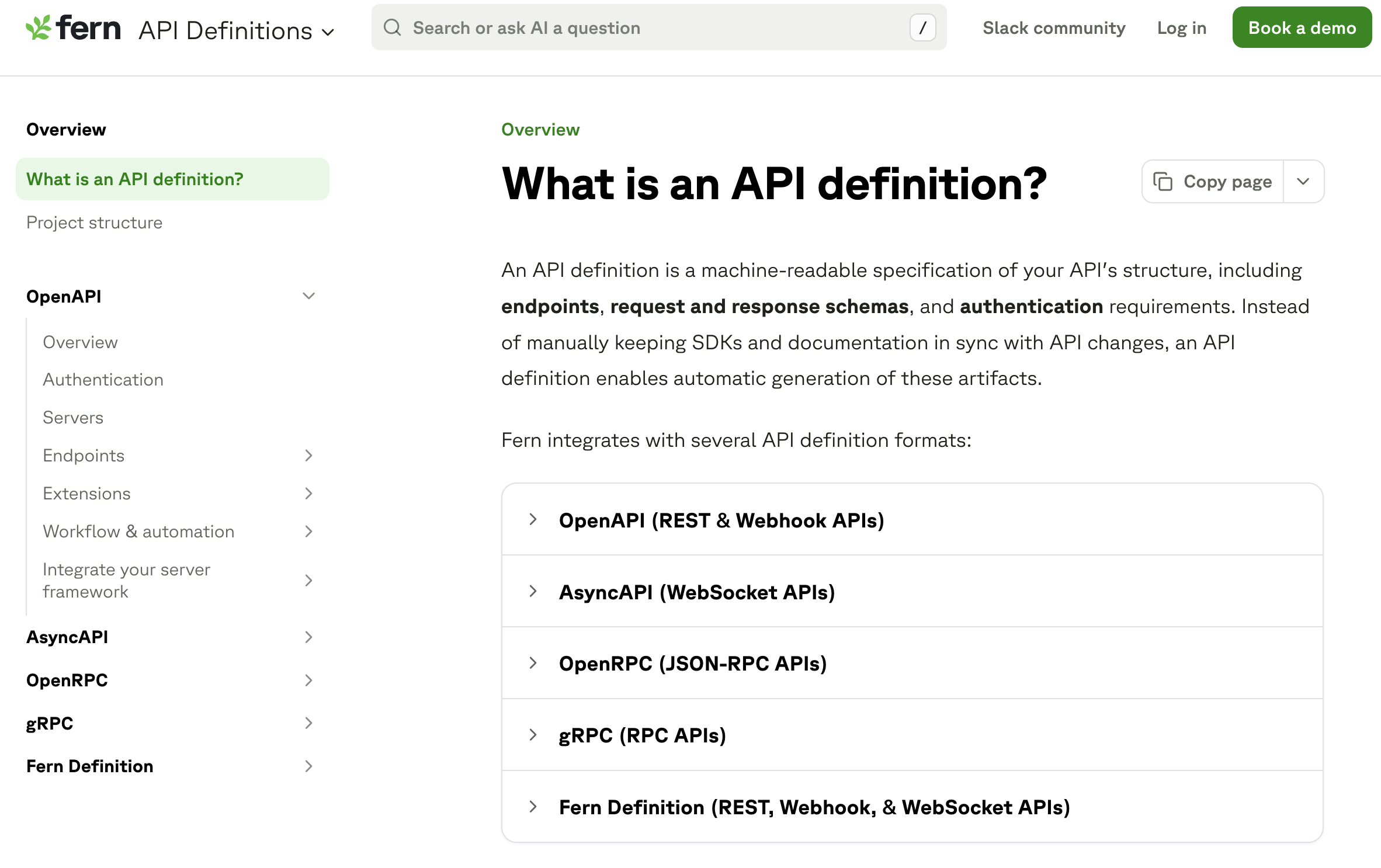The height and width of the screenshot is (868, 1381).
Task: Click the slash shortcut key badge
Action: coord(922,27)
